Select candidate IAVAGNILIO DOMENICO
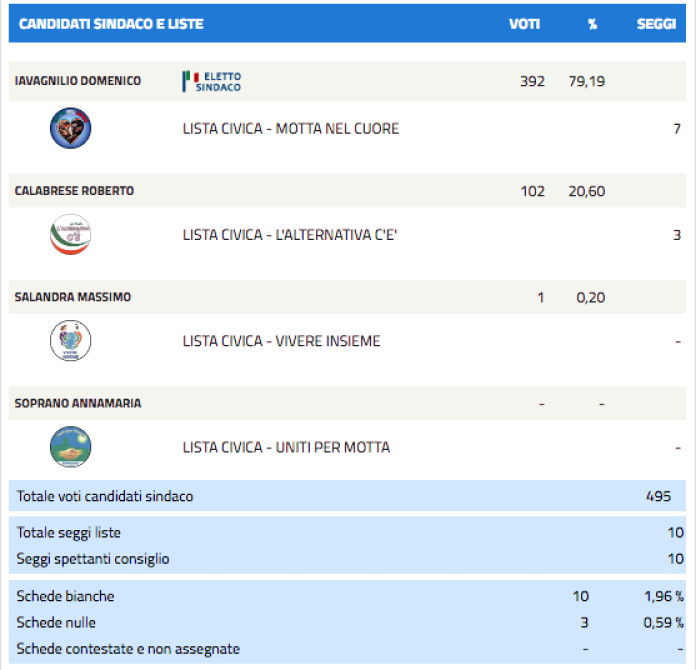Image resolution: width=696 pixels, height=670 pixels. [x=78, y=81]
